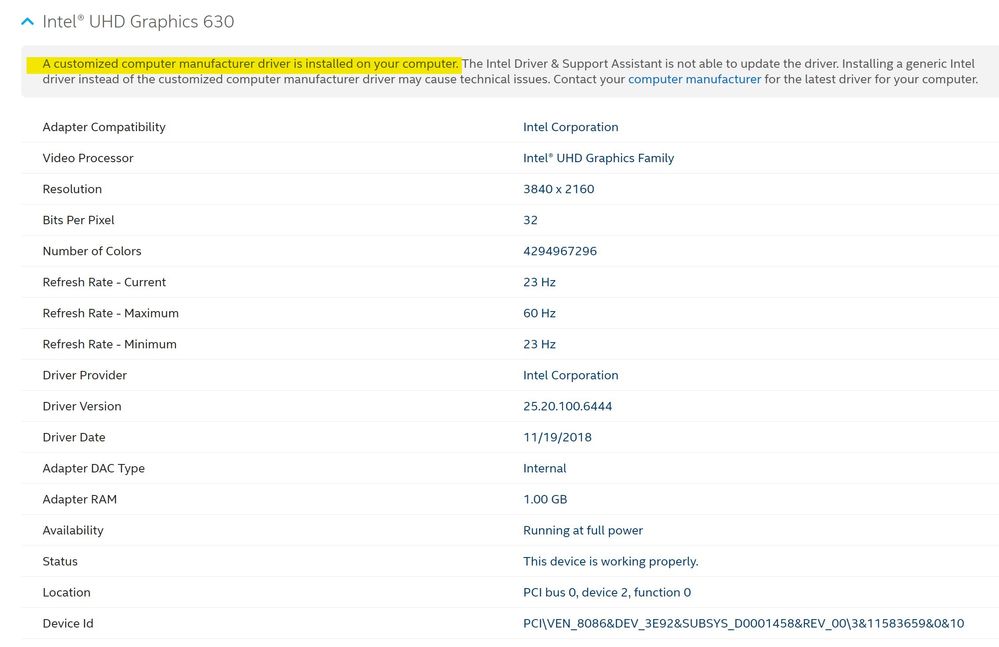Select the Adapter Compatibility row label
999x647 pixels.
(x=104, y=127)
